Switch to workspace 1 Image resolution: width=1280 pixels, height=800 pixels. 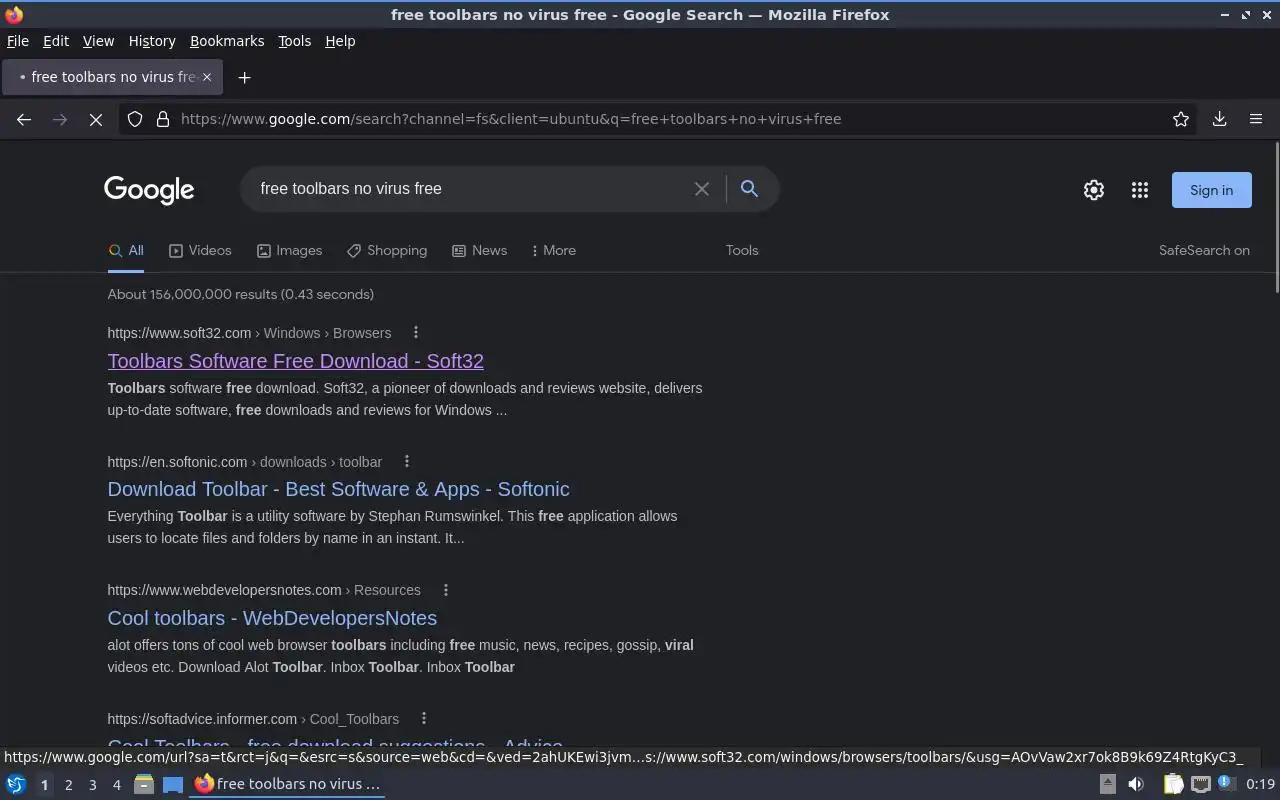[44, 785]
